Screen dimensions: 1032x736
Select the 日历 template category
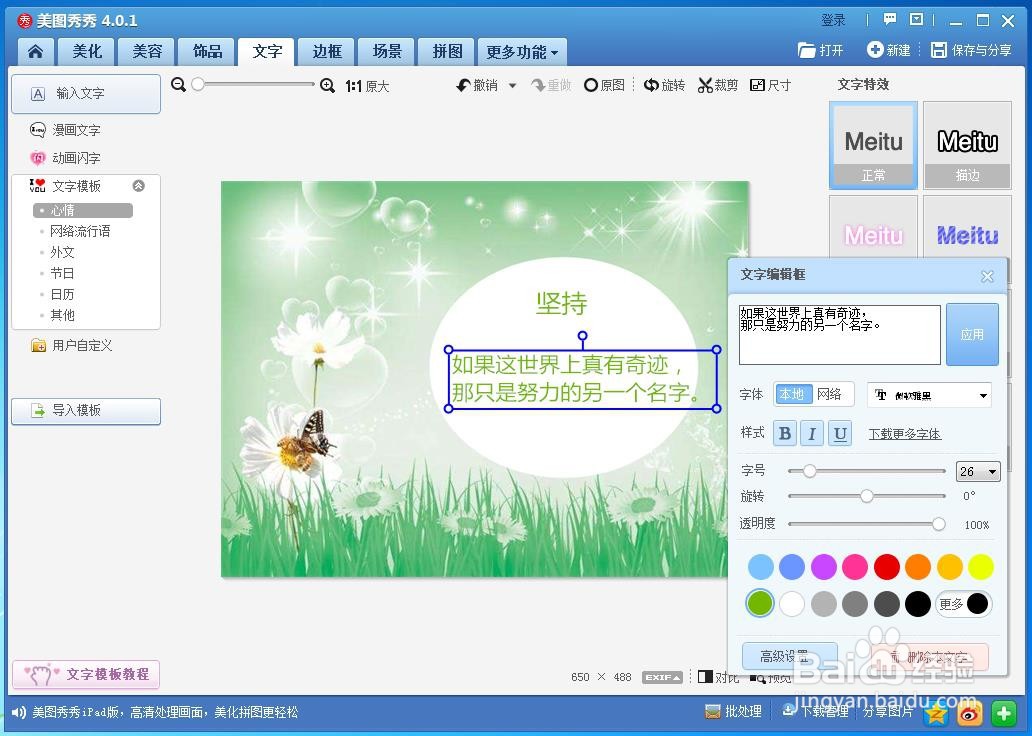(63, 294)
